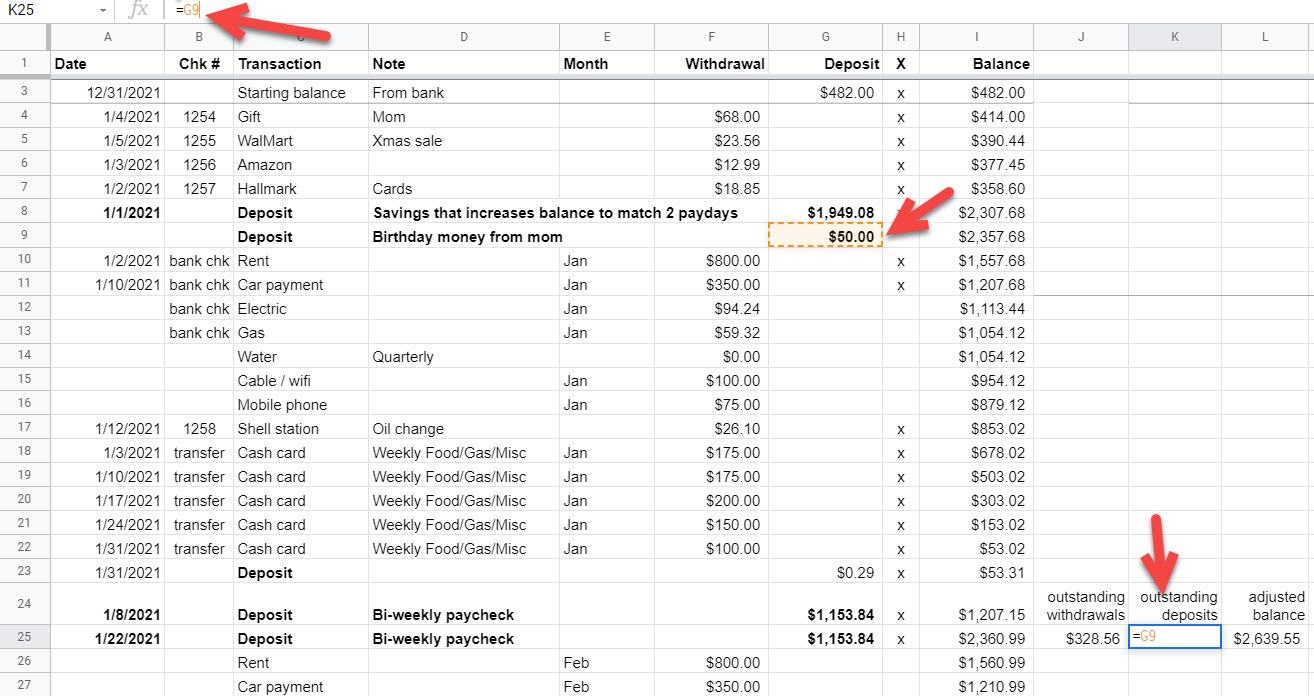Screen dimensions: 1314x696
Task: Select column D header
Action: point(463,37)
